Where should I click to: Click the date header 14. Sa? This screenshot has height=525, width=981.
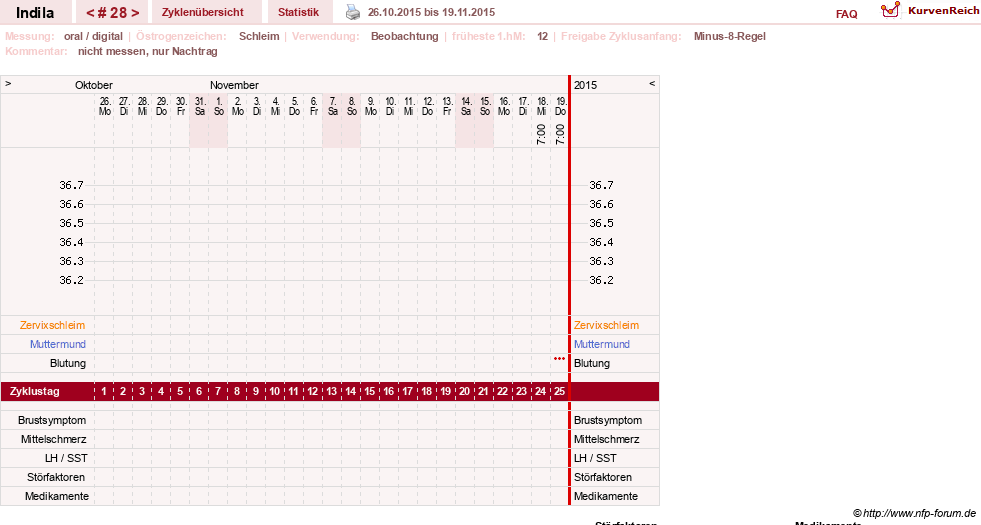pos(465,106)
